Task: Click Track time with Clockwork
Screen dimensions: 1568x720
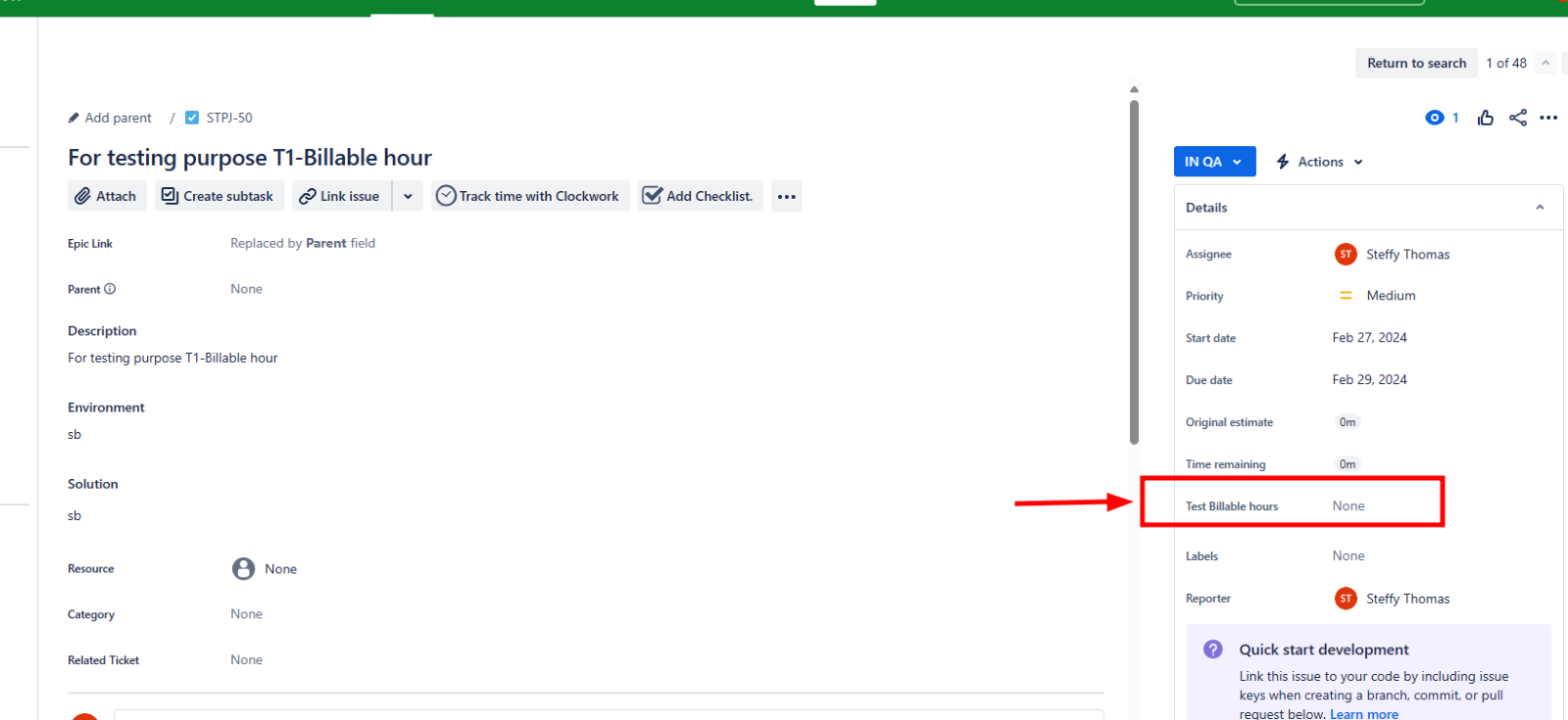Action: [529, 196]
